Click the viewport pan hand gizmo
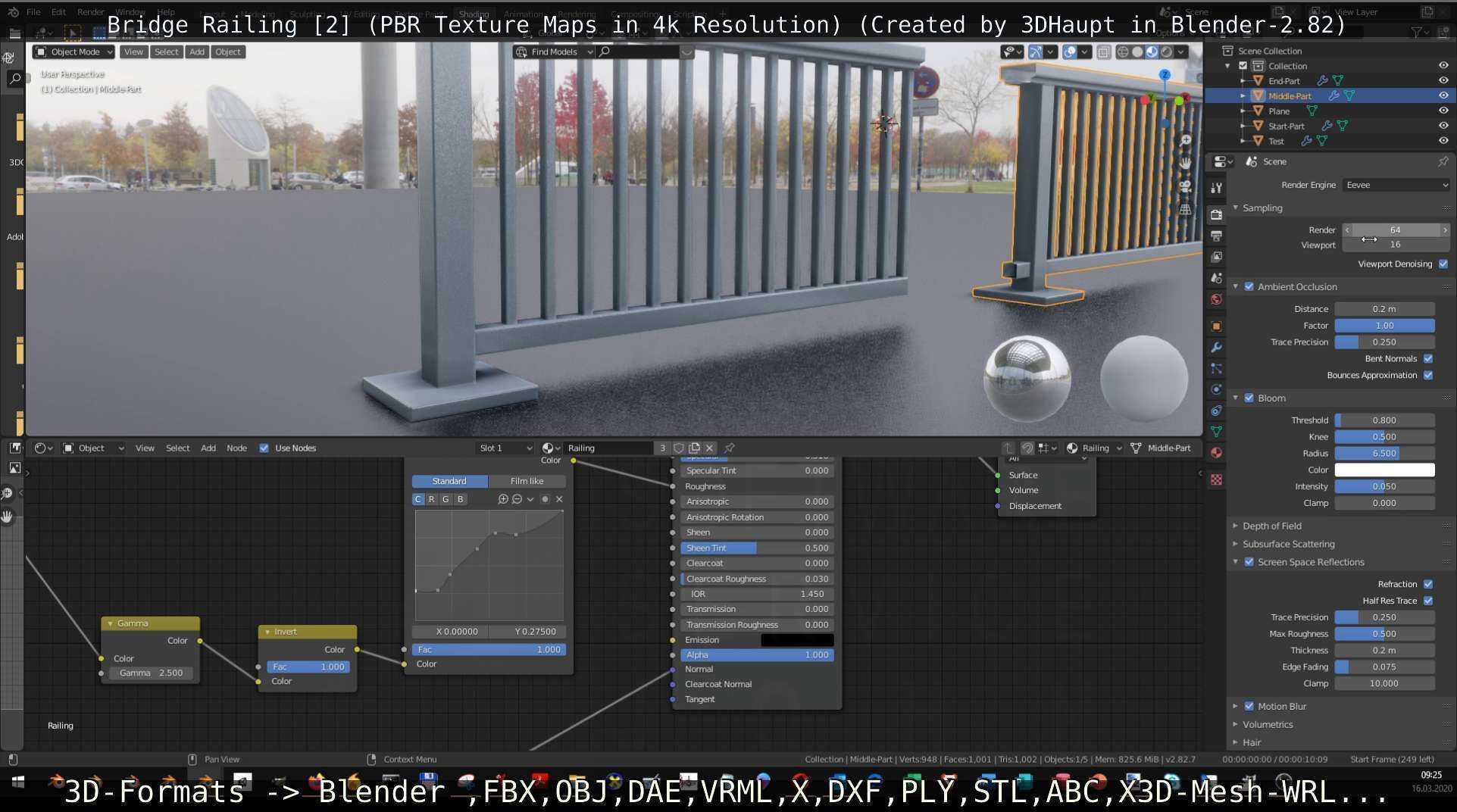 click(1186, 163)
